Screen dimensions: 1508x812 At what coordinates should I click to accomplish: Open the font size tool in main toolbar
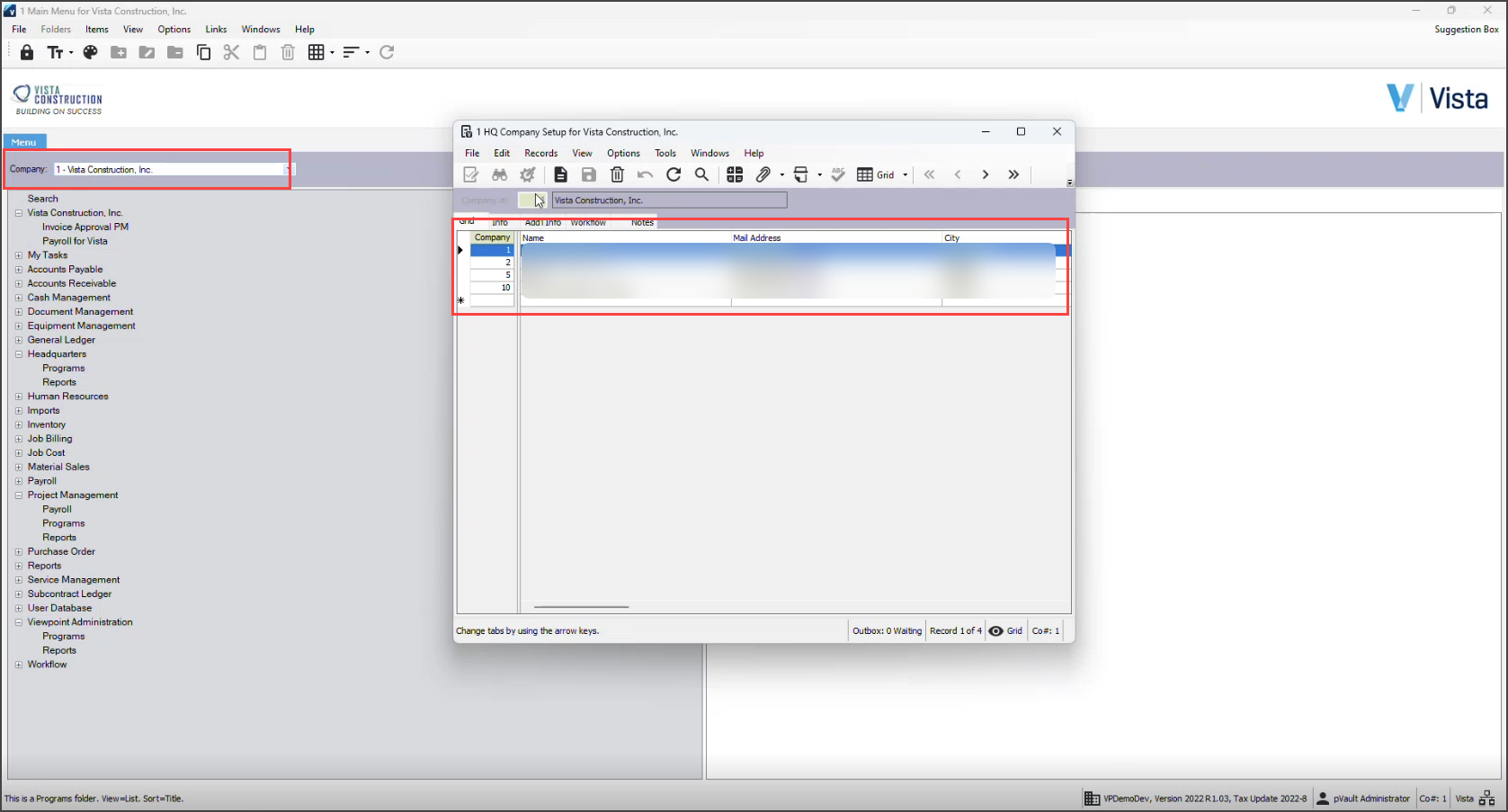tap(56, 52)
